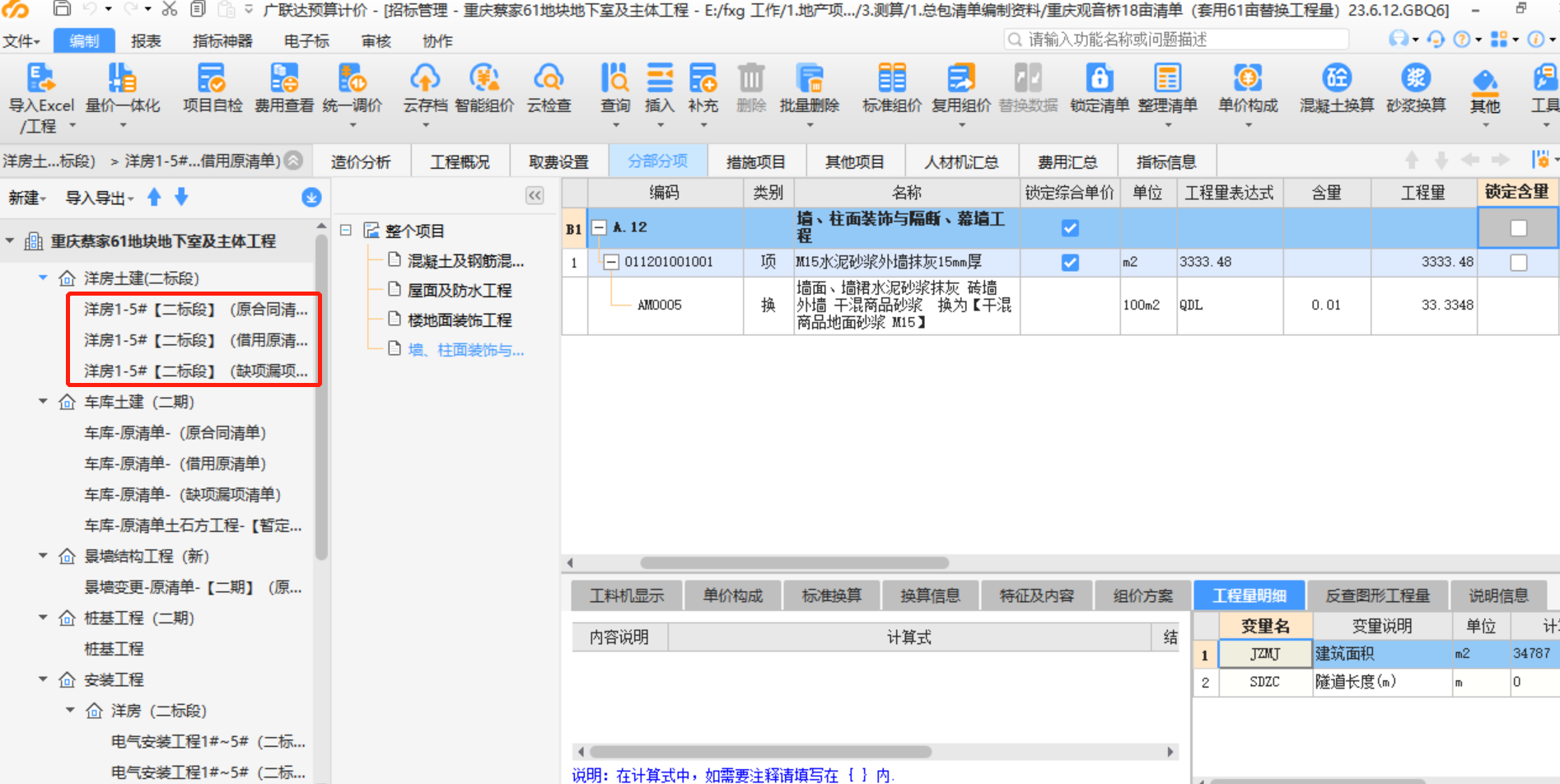1560x784 pixels.
Task: Select AM0005 sub-item row
Action: point(1060,305)
